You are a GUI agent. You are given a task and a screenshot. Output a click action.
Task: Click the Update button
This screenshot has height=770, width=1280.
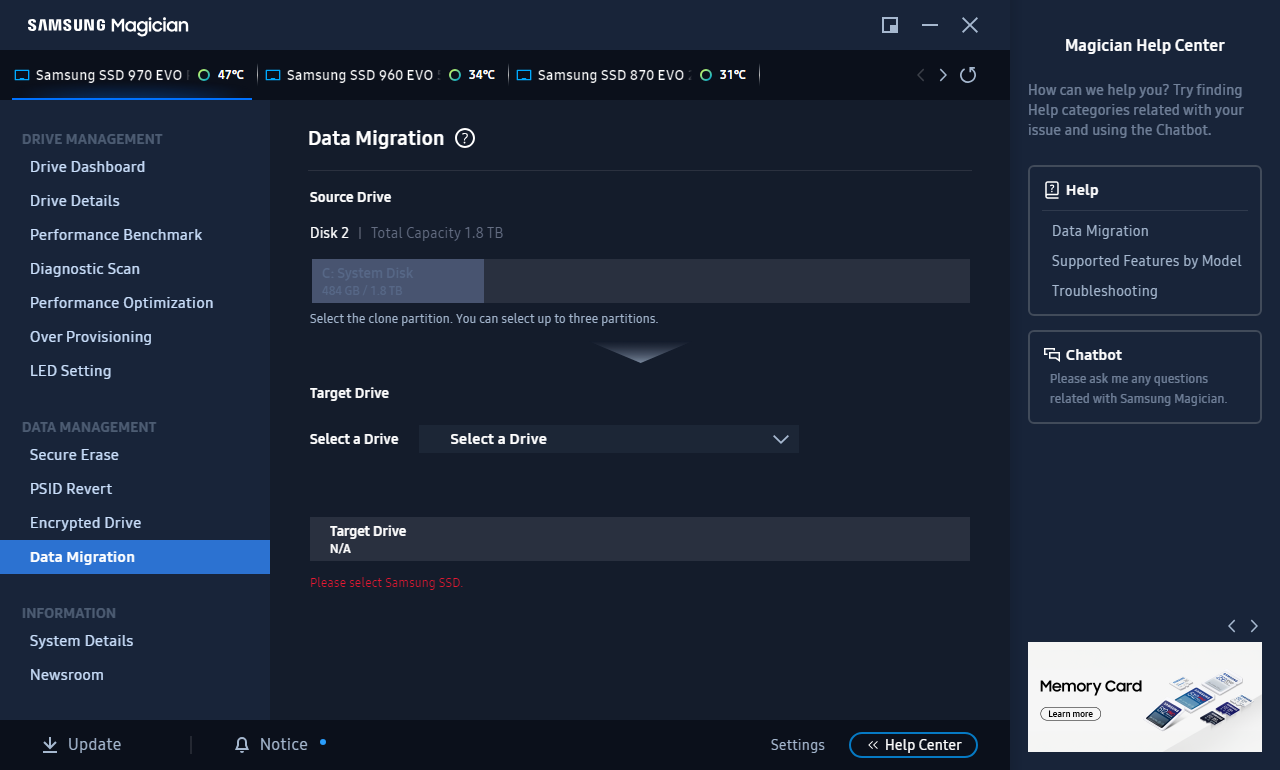(x=82, y=745)
